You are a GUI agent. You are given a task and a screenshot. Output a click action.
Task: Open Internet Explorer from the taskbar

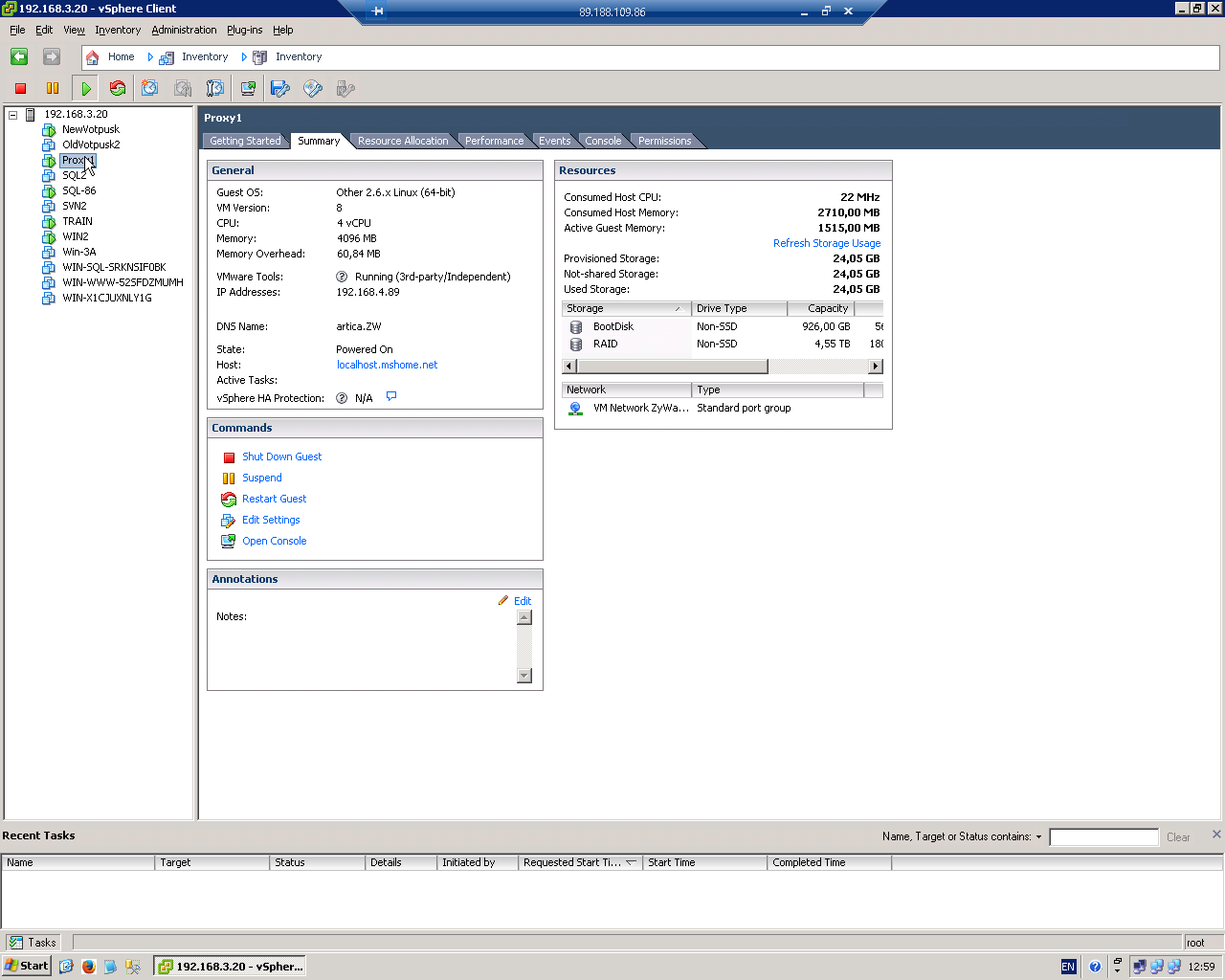pyautogui.click(x=66, y=967)
